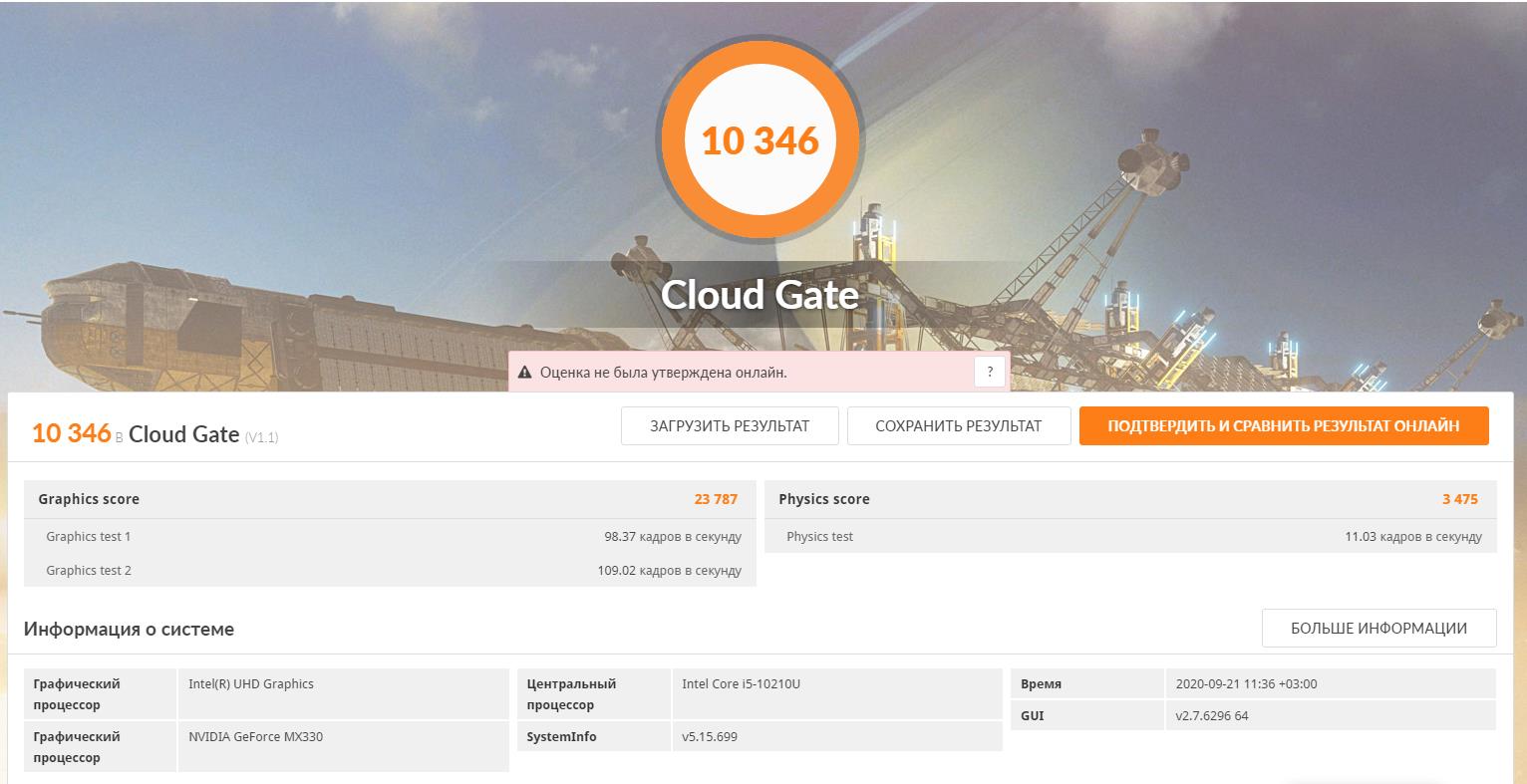Open БОЛЬШЕ ИНФОРМАЦИИ about the system
The height and width of the screenshot is (784, 1527).
pos(1378,629)
